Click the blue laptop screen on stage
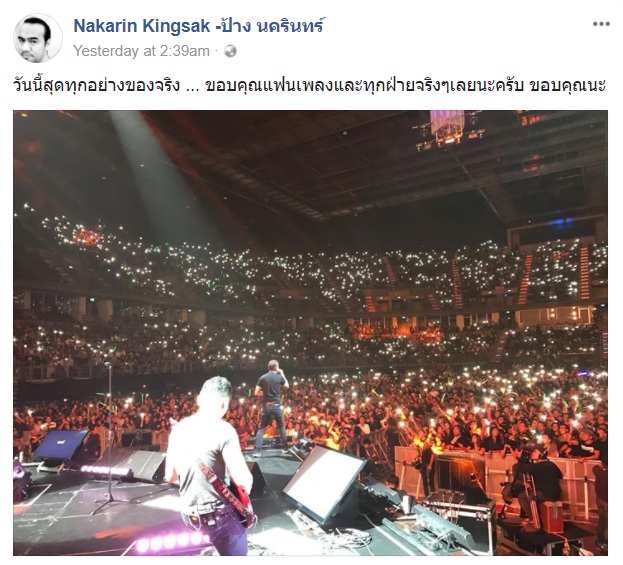The height and width of the screenshot is (565, 623). 60,445
